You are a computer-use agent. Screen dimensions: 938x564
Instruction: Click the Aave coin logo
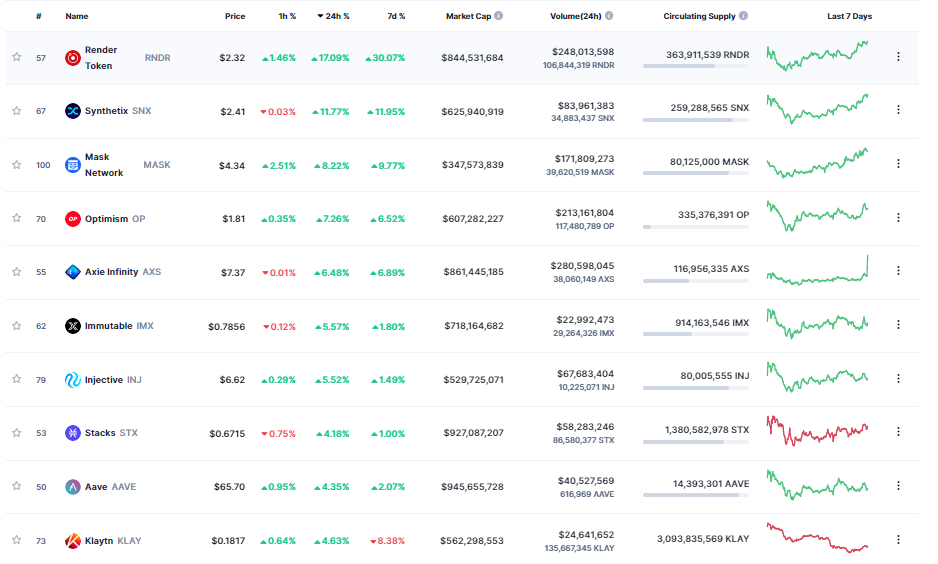point(73,487)
